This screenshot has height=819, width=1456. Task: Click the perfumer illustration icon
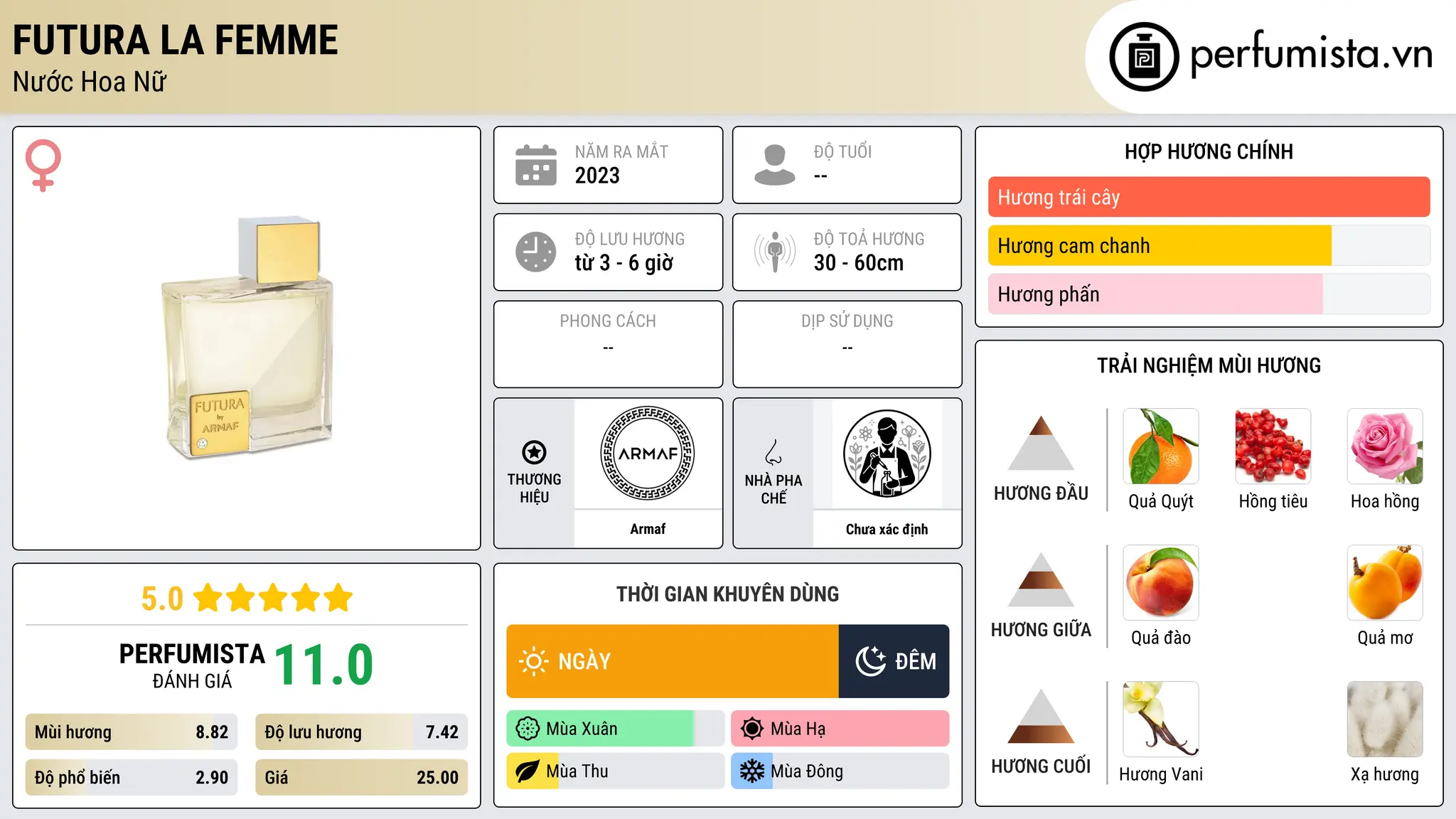click(x=887, y=454)
